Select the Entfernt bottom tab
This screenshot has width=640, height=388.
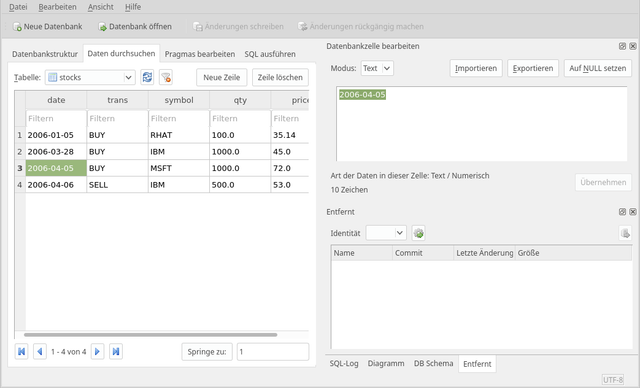477,364
